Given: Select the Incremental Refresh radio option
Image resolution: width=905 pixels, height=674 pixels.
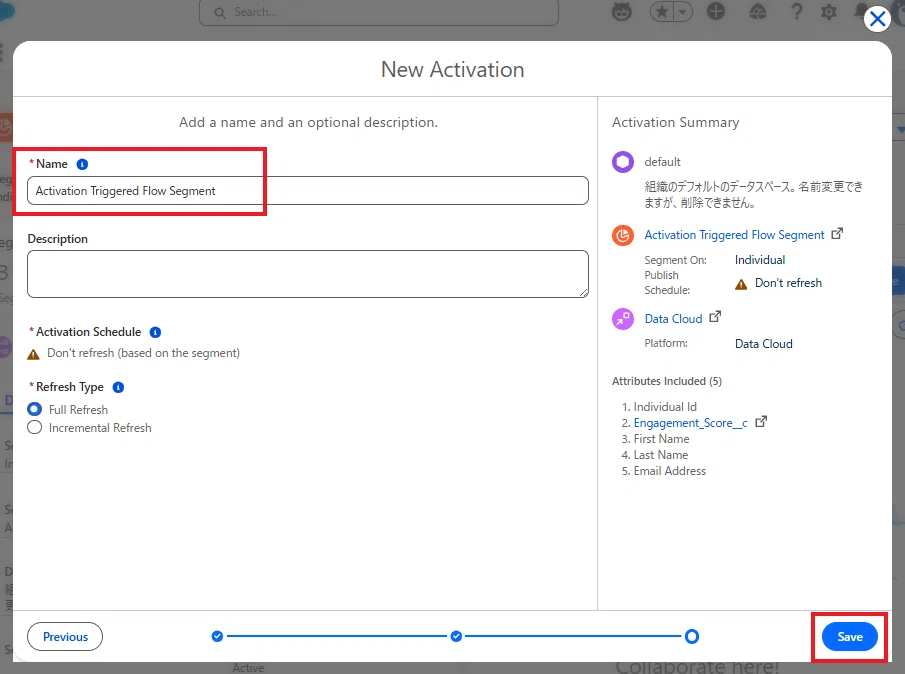Looking at the screenshot, I should (35, 428).
